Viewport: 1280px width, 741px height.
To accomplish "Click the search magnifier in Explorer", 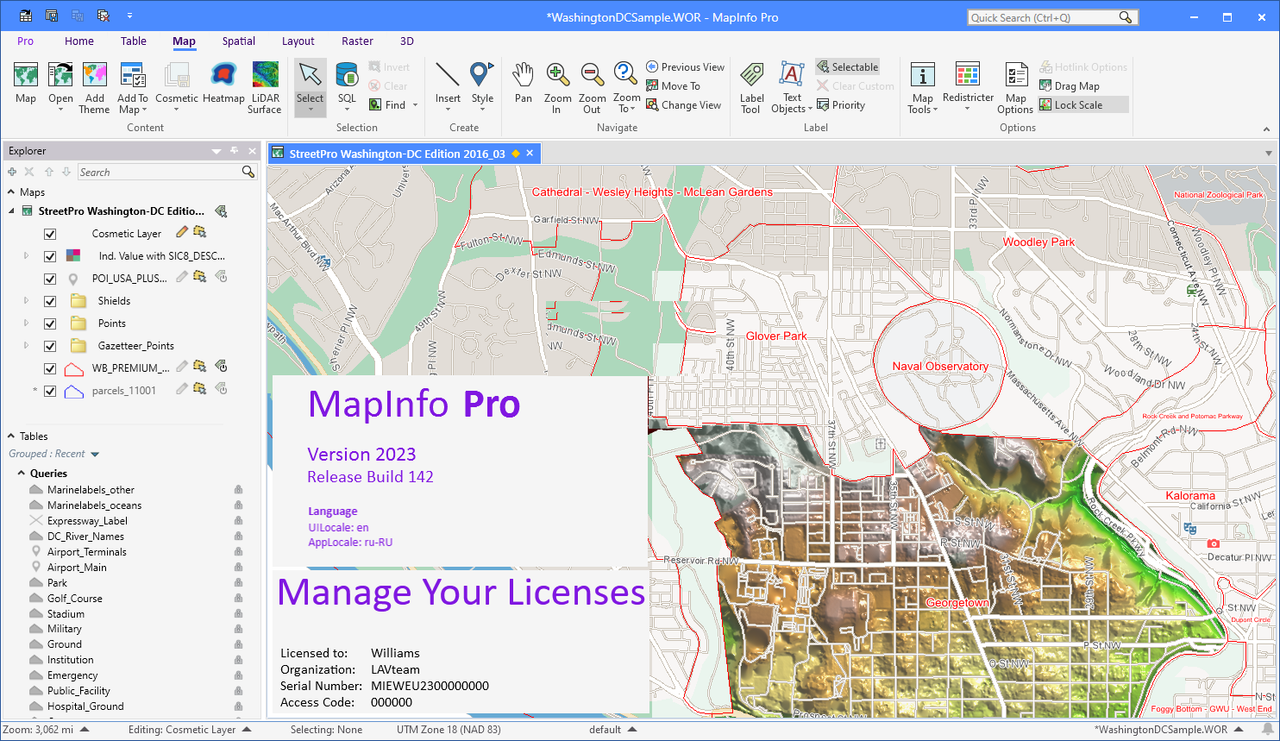I will (248, 172).
